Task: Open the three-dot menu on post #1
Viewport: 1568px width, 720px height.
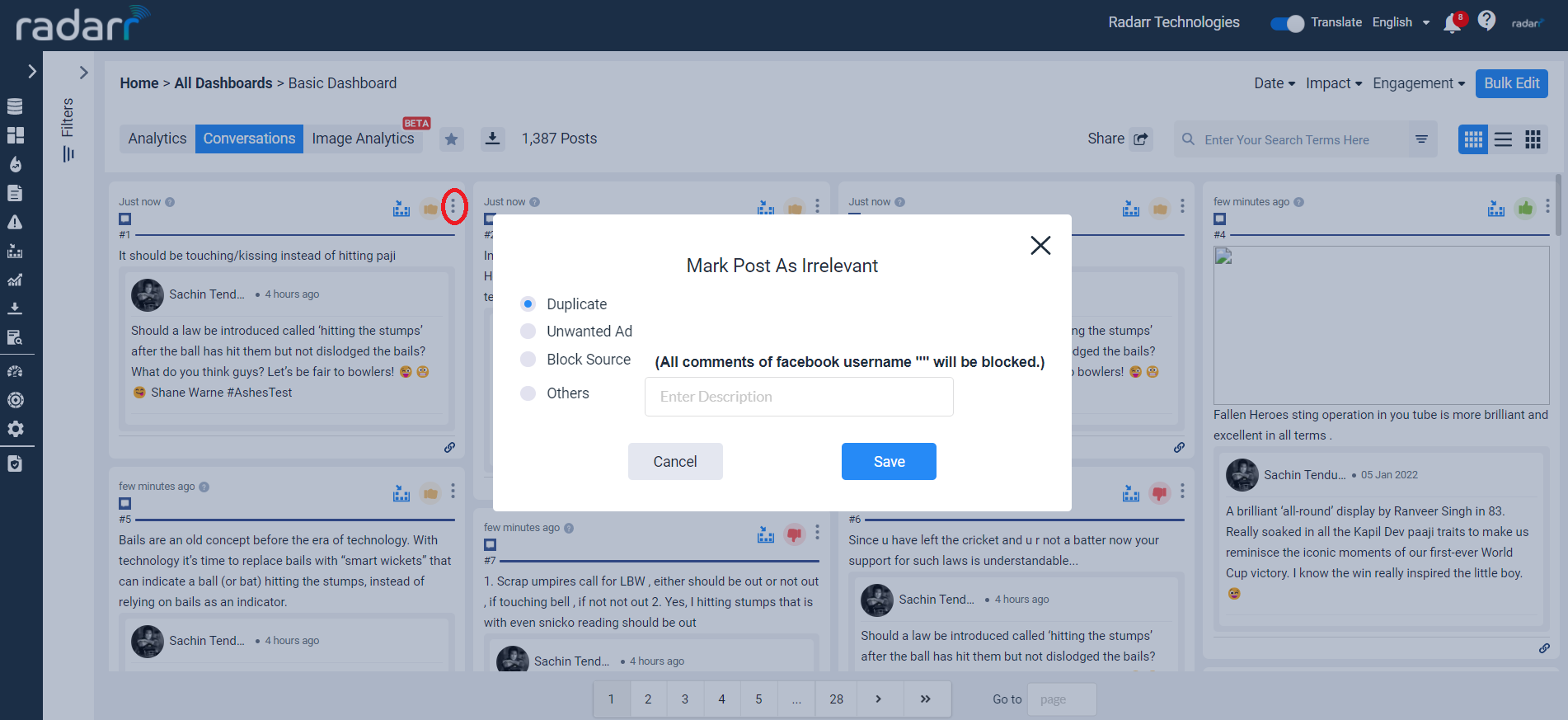Action: (x=453, y=206)
